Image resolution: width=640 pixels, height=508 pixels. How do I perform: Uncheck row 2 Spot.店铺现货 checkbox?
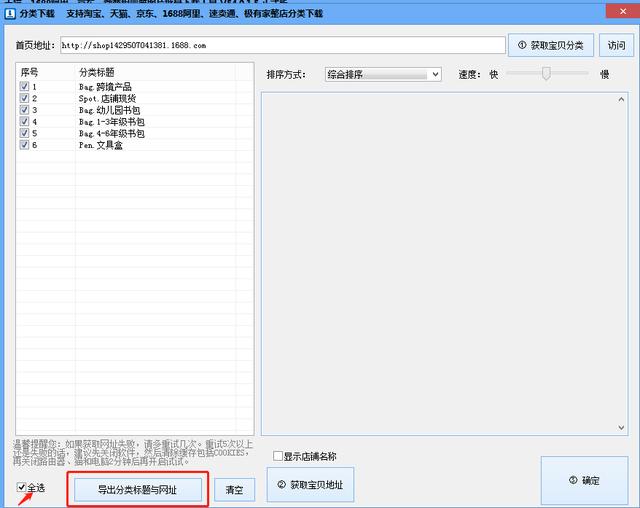point(24,98)
